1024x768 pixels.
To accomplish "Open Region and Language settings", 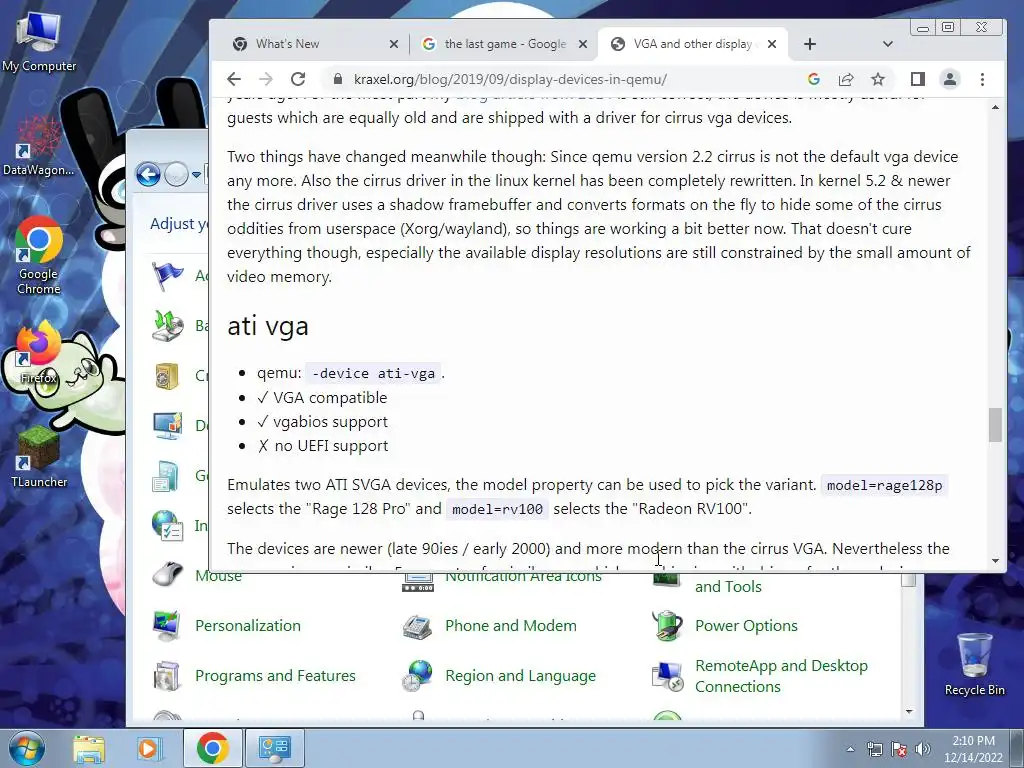I will [x=520, y=675].
